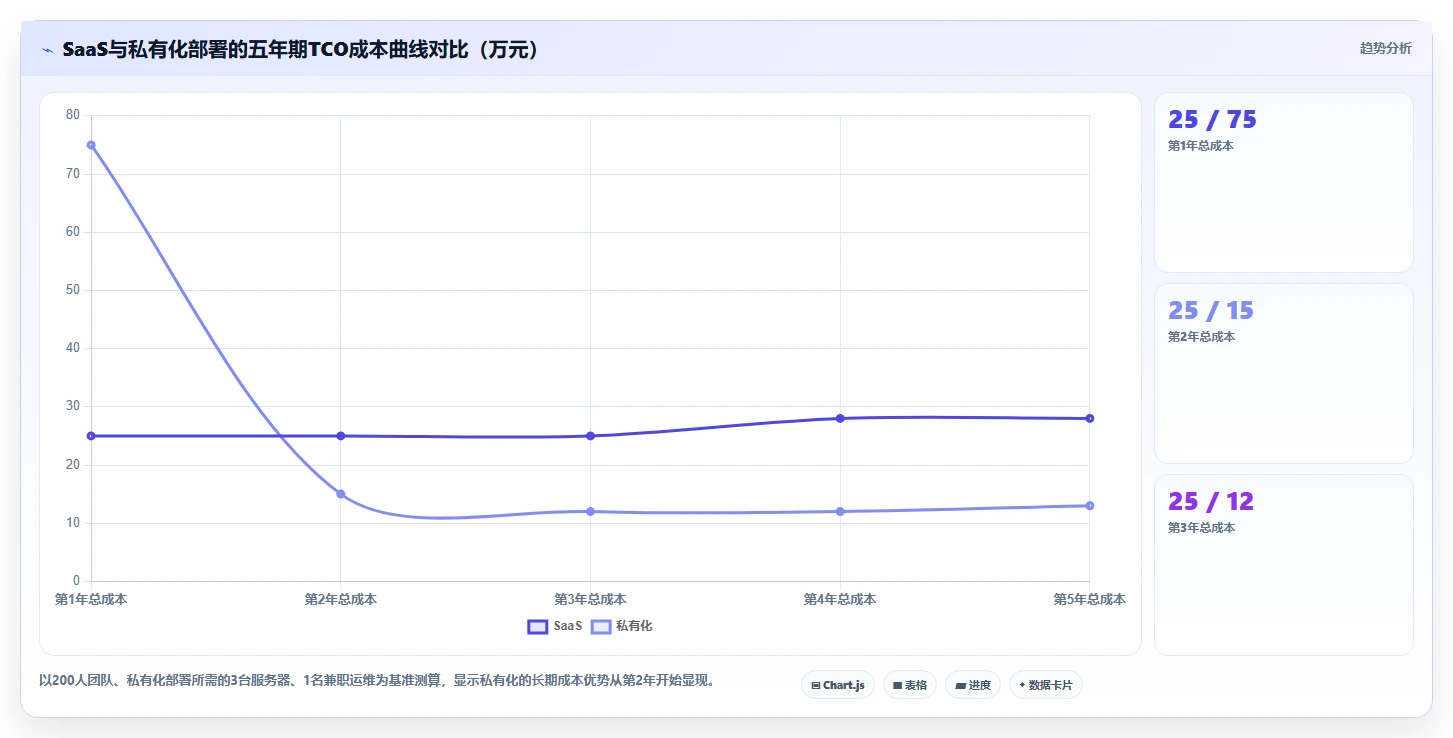Click the SaaS data point for 第4年总成本
This screenshot has width=1453, height=738.
click(x=840, y=418)
